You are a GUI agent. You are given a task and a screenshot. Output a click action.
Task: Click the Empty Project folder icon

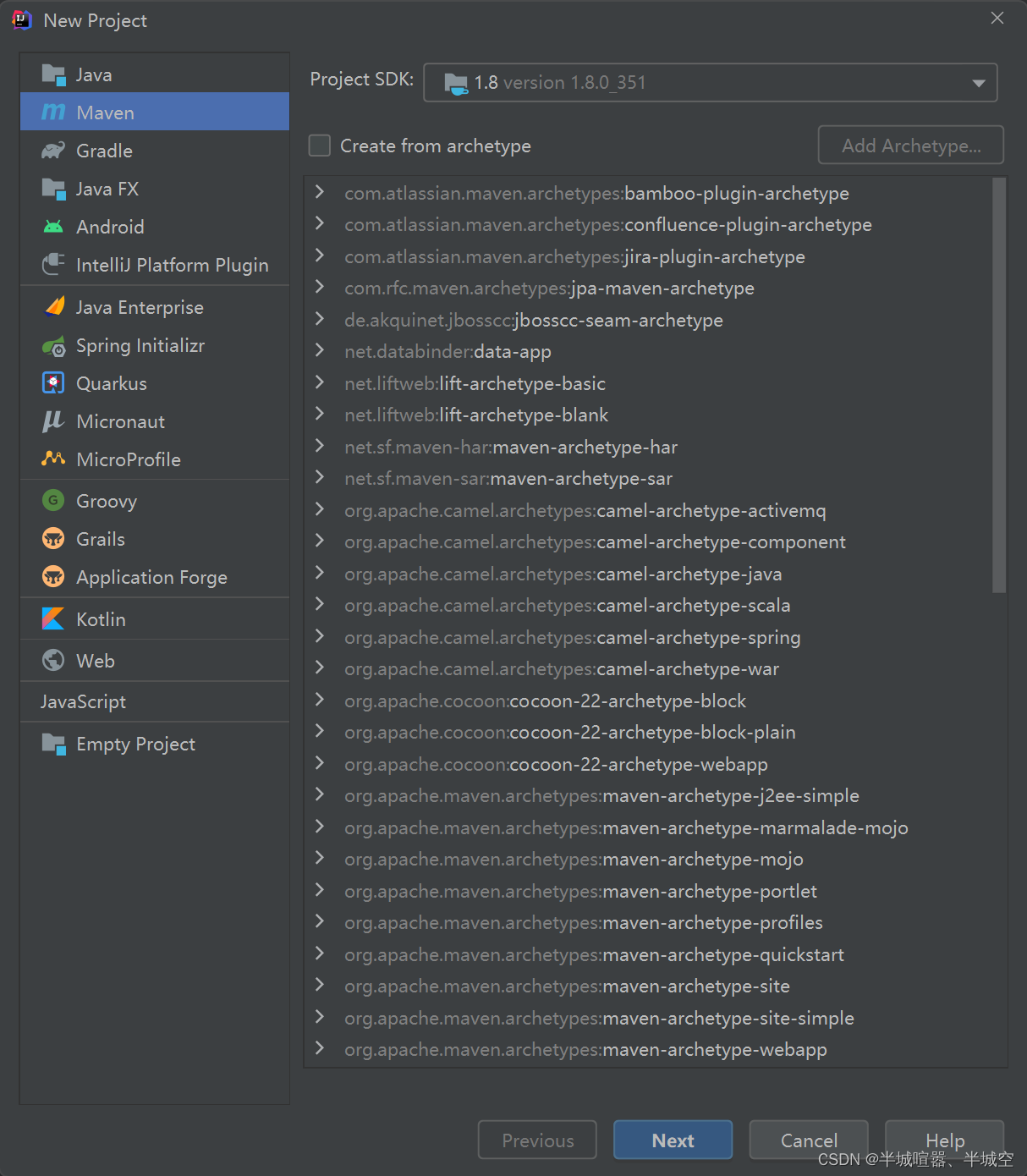tap(53, 744)
